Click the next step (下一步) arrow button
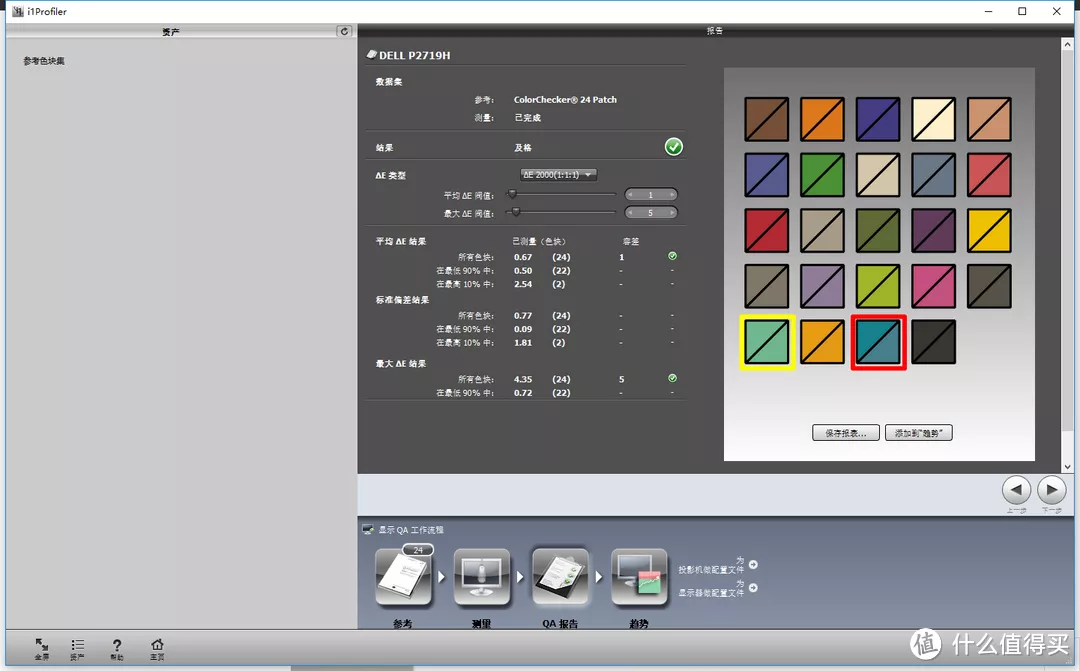 (x=1052, y=491)
